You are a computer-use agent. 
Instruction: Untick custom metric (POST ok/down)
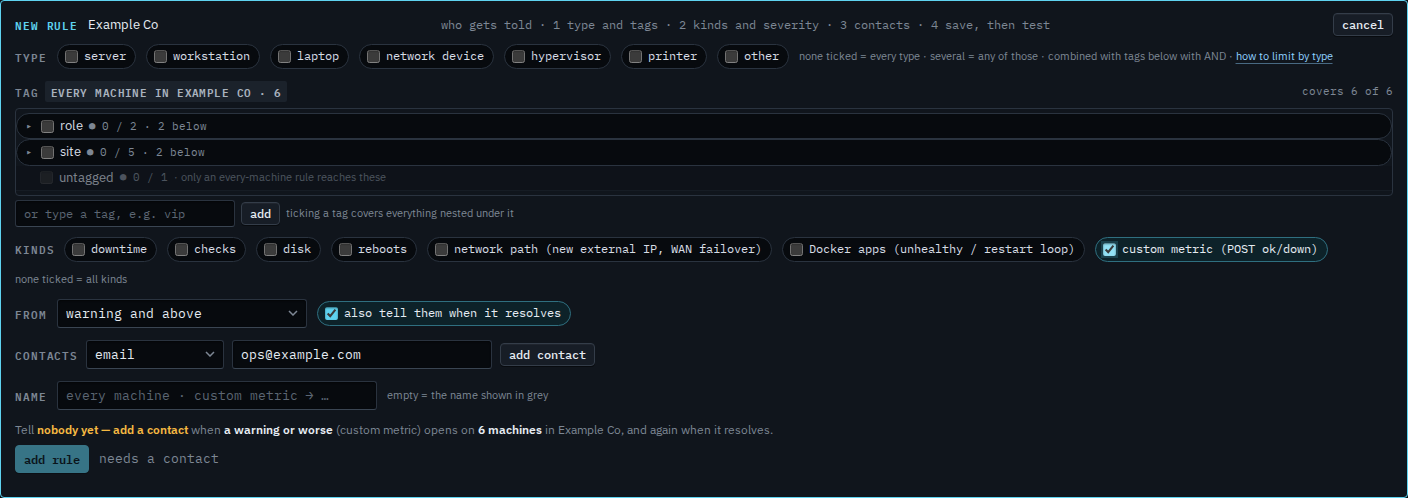point(1109,250)
